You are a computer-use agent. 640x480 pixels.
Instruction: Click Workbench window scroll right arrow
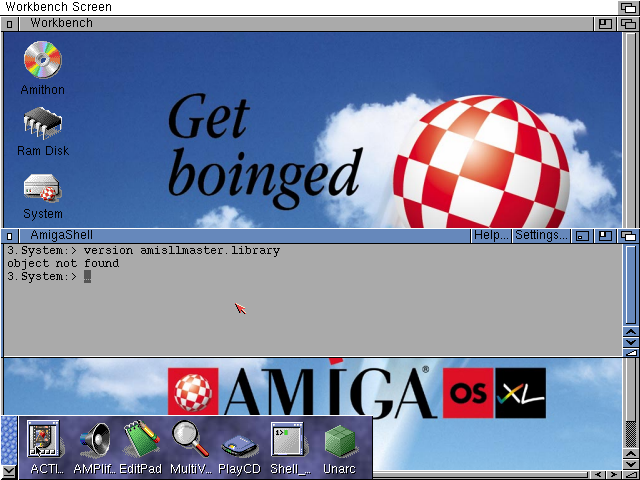tap(613, 475)
